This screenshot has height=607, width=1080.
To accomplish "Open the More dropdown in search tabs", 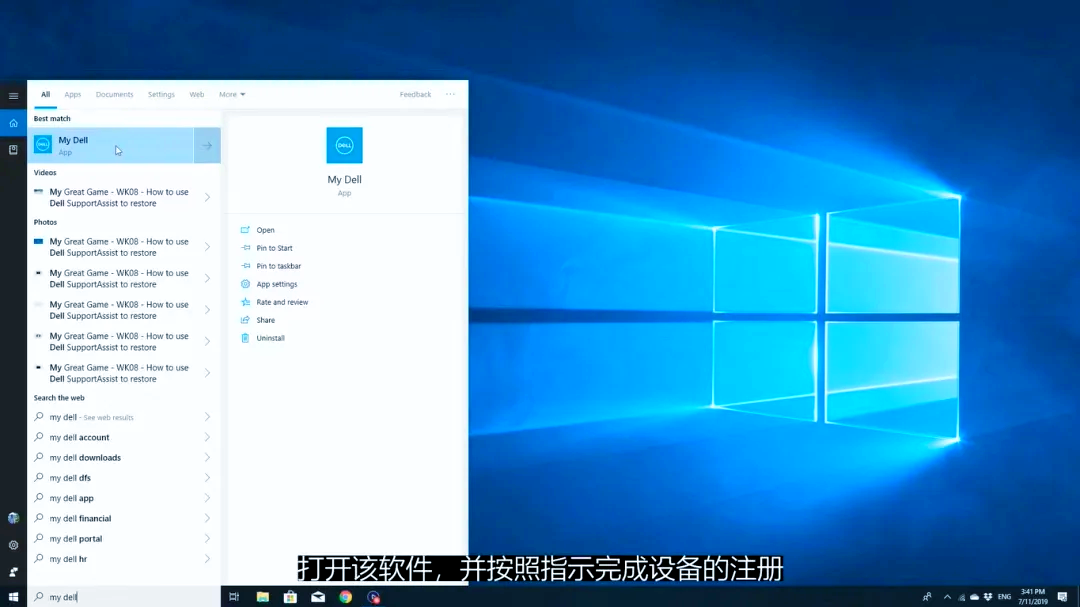I will point(232,94).
